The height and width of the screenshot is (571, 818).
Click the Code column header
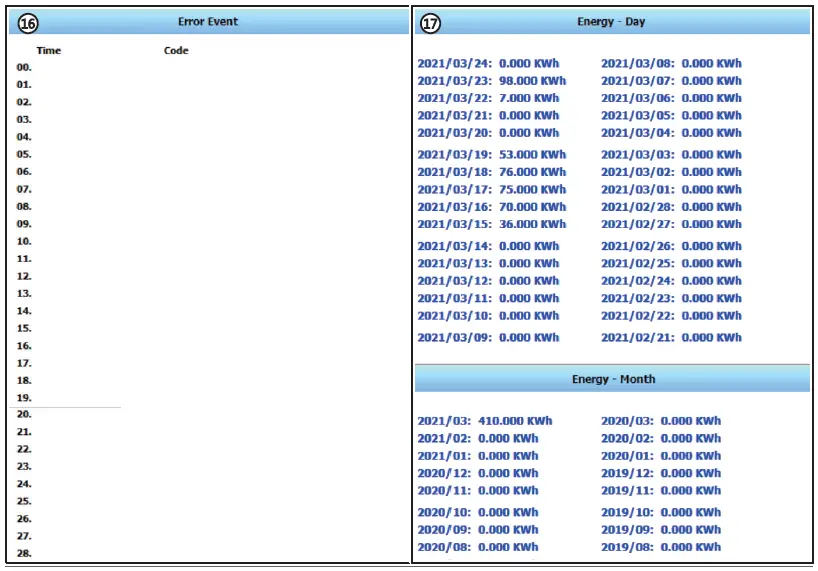(176, 51)
